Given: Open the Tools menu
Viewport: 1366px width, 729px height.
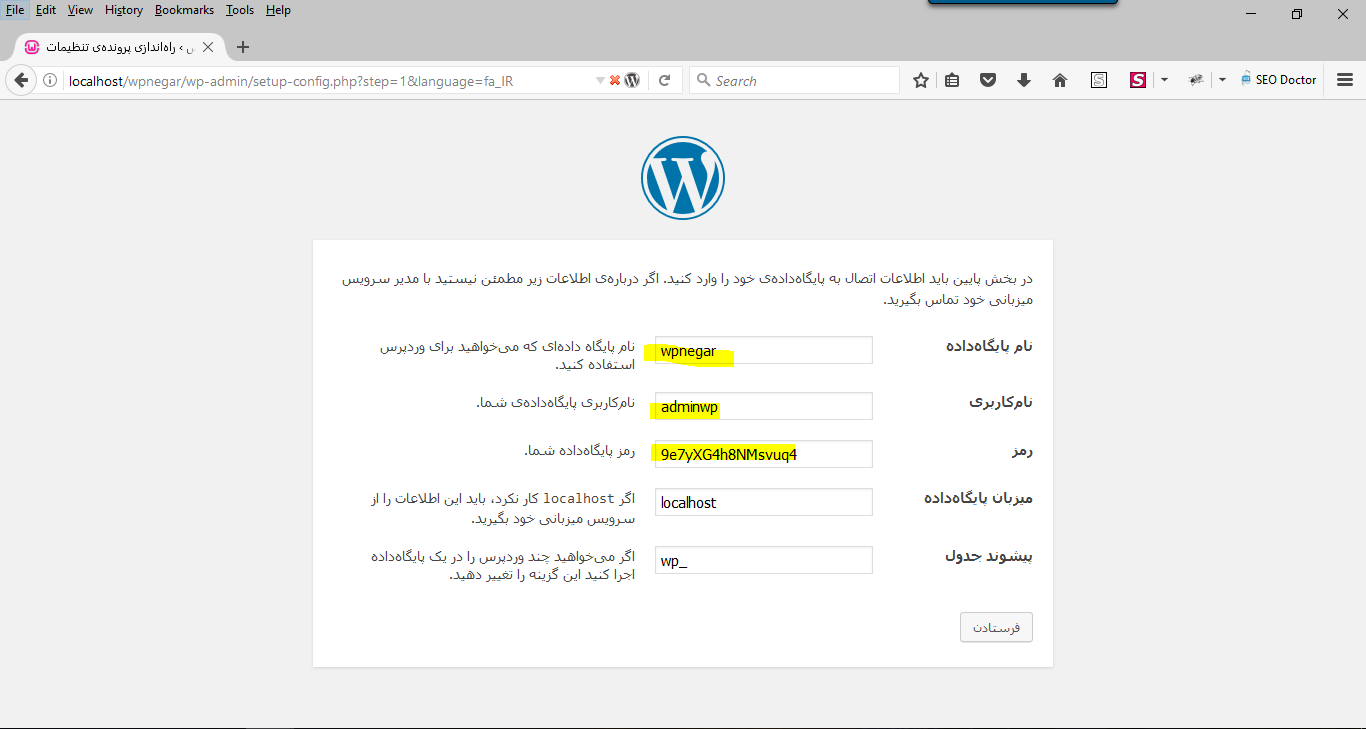Looking at the screenshot, I should [x=240, y=10].
